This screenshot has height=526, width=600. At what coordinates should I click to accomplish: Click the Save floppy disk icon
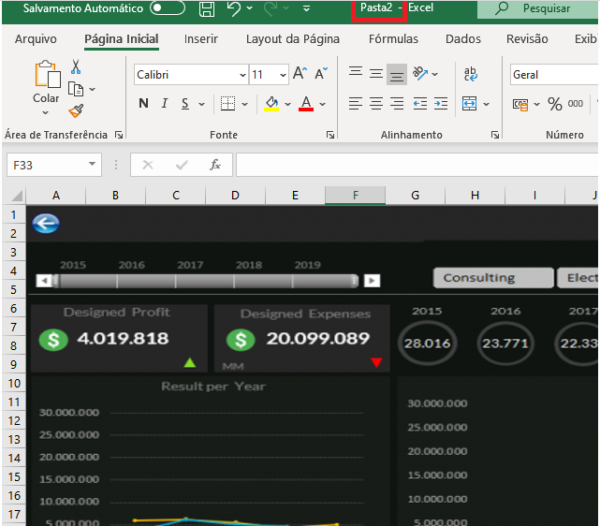(x=207, y=8)
